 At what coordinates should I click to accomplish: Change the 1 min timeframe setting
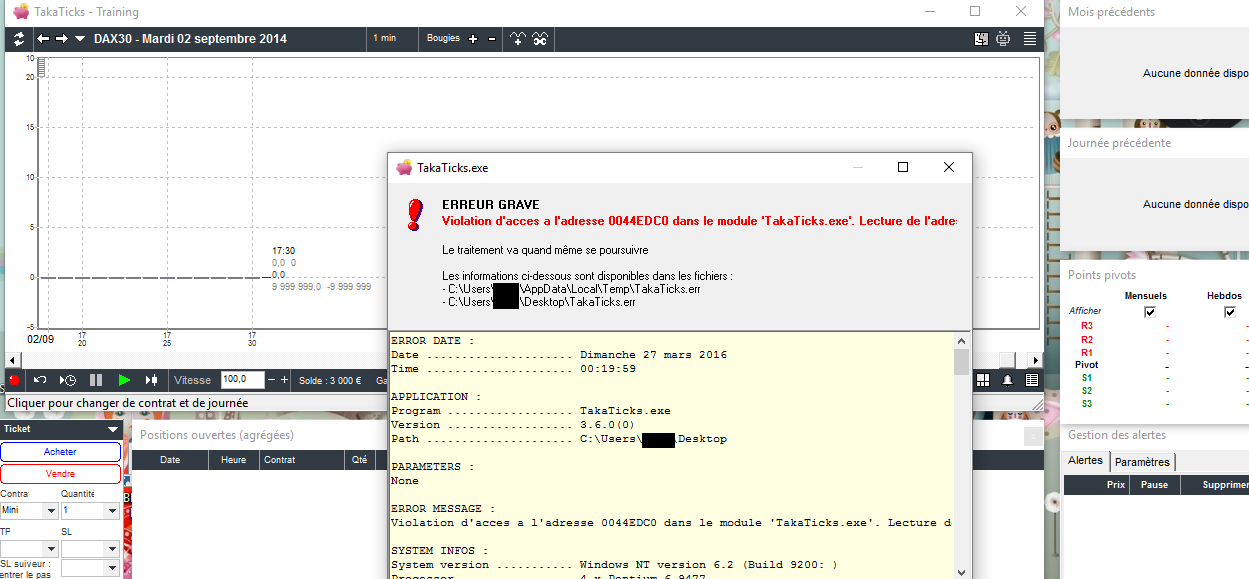[x=385, y=38]
